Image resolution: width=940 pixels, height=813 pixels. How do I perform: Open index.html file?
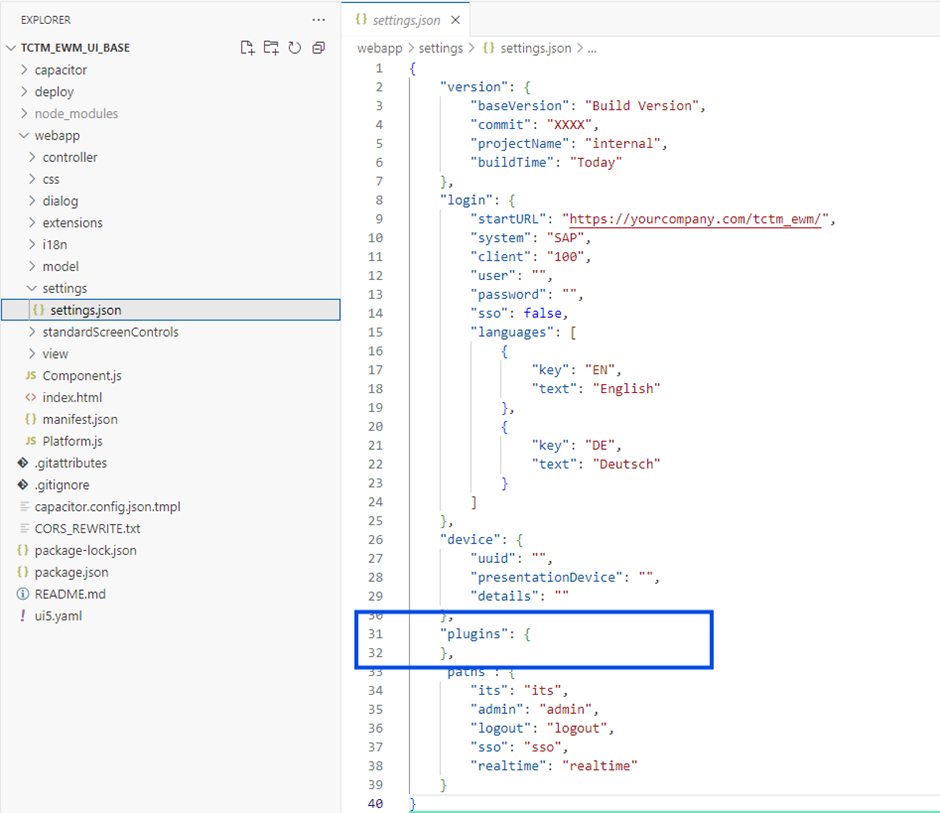[x=72, y=398]
